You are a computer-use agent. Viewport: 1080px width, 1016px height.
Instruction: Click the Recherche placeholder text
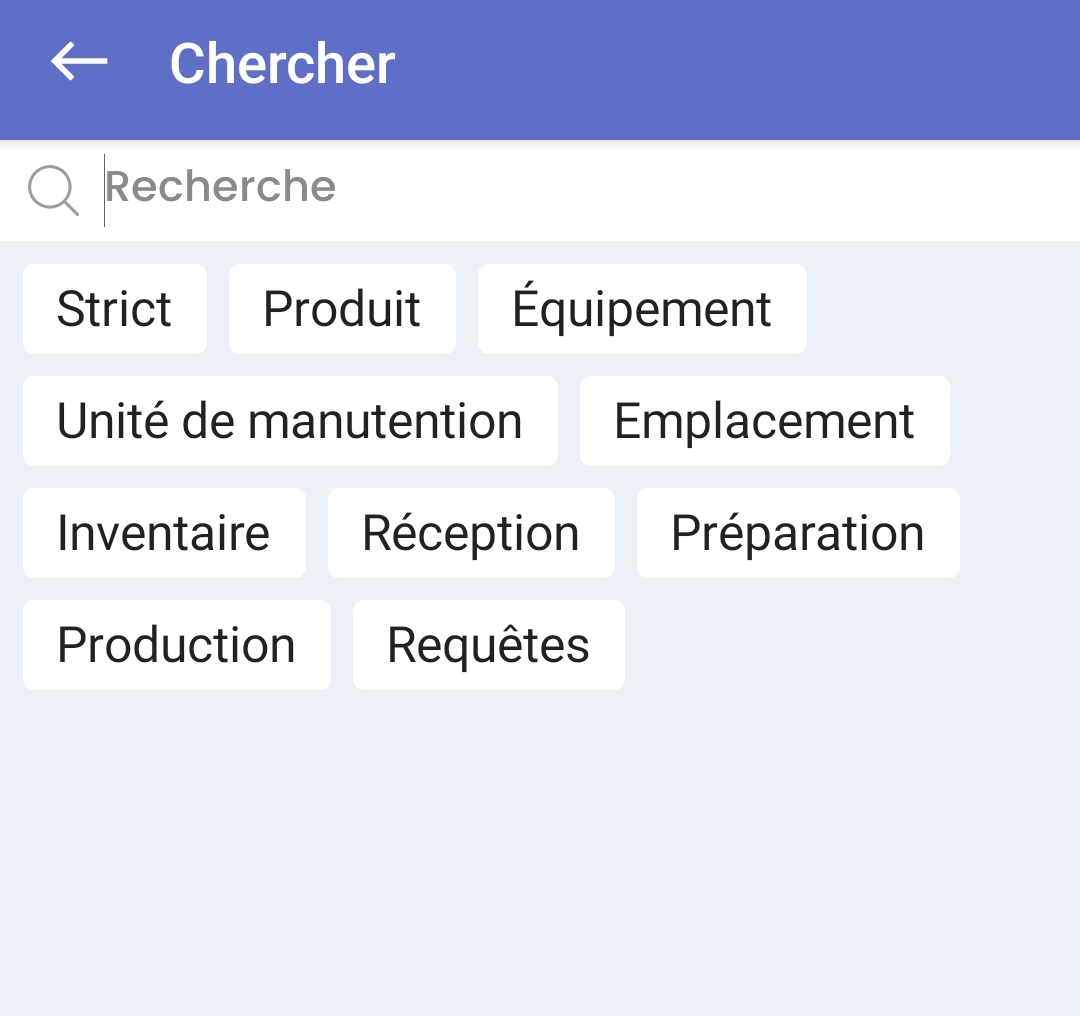(221, 187)
